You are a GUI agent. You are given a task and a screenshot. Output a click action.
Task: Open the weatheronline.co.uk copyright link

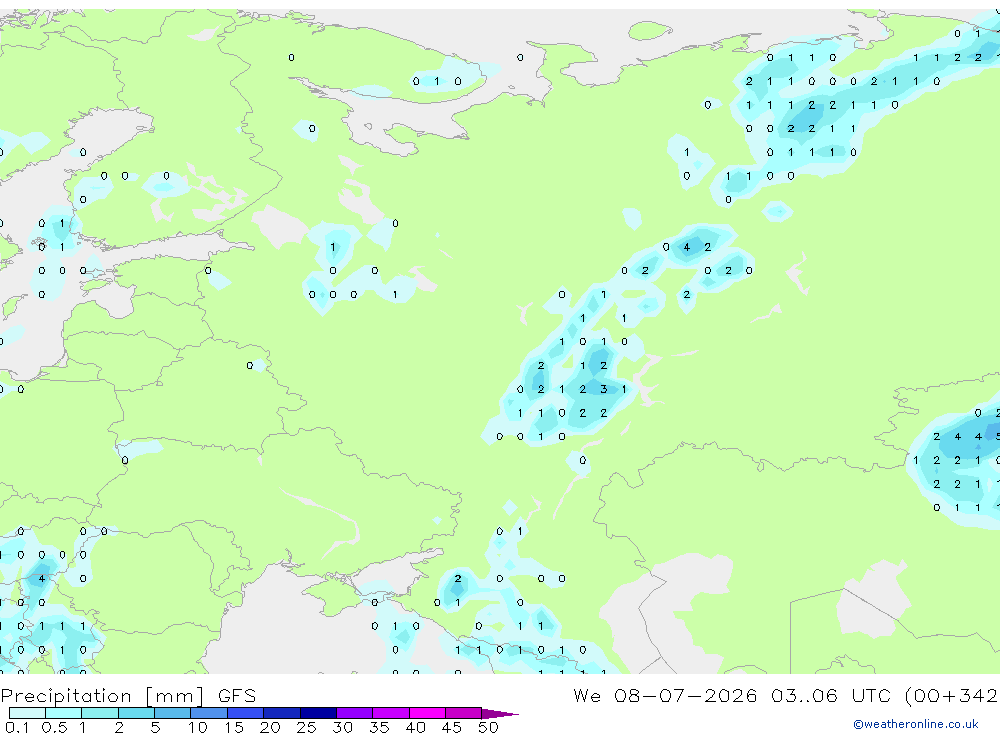(x=915, y=724)
